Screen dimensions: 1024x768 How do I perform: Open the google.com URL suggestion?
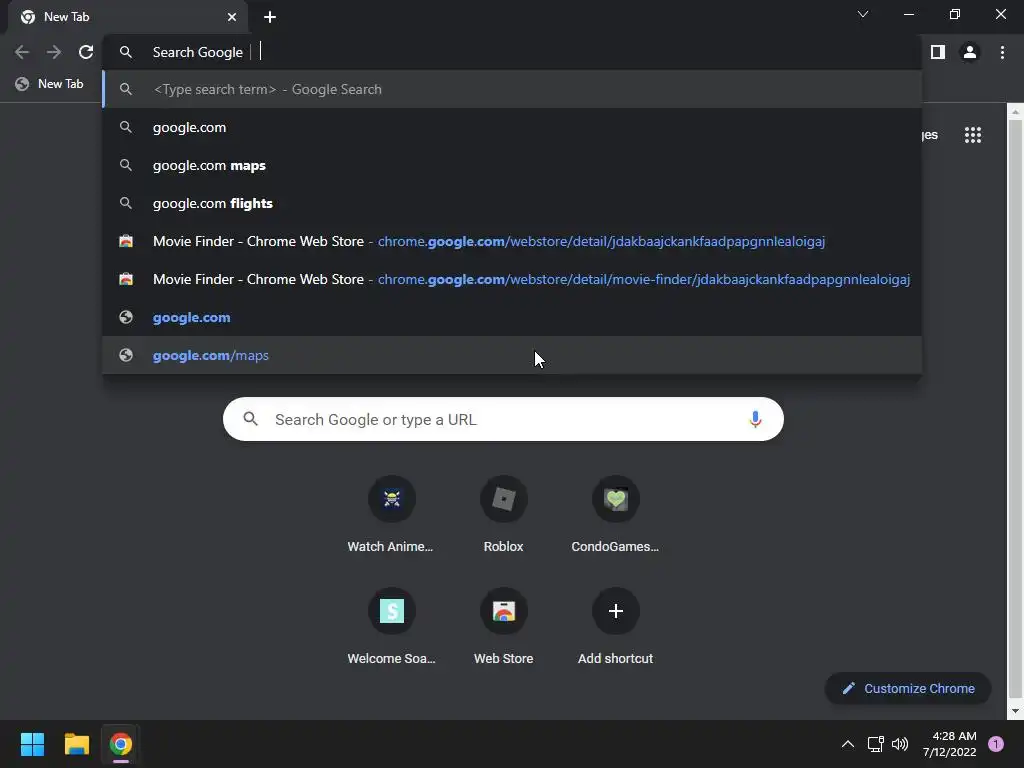512,317
